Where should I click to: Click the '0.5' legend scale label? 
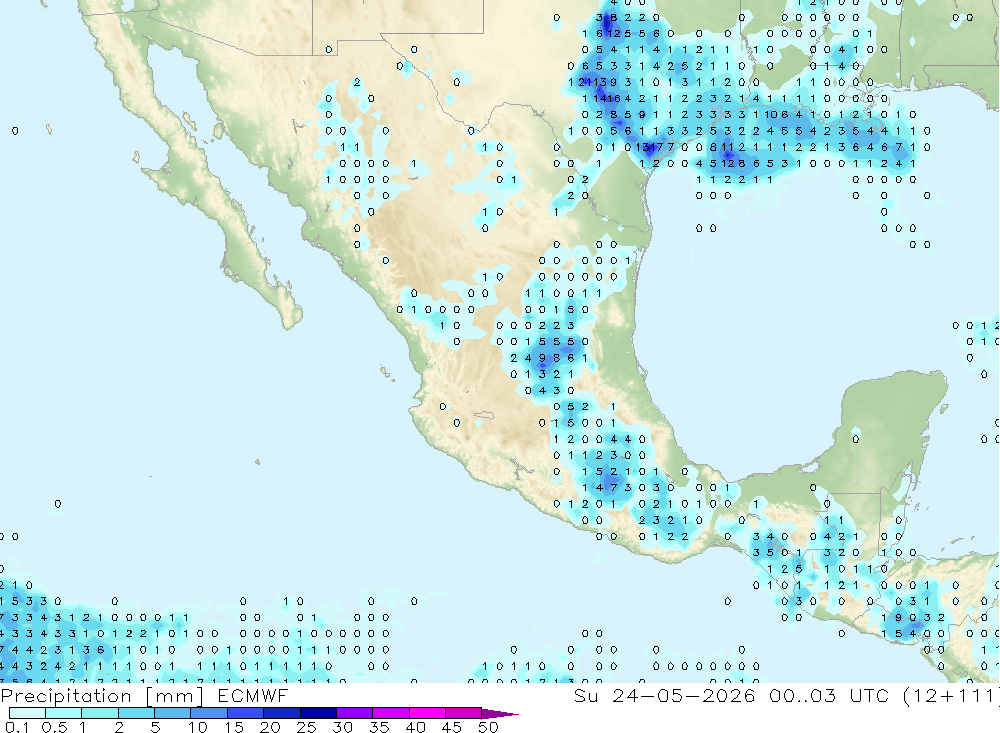(54, 727)
